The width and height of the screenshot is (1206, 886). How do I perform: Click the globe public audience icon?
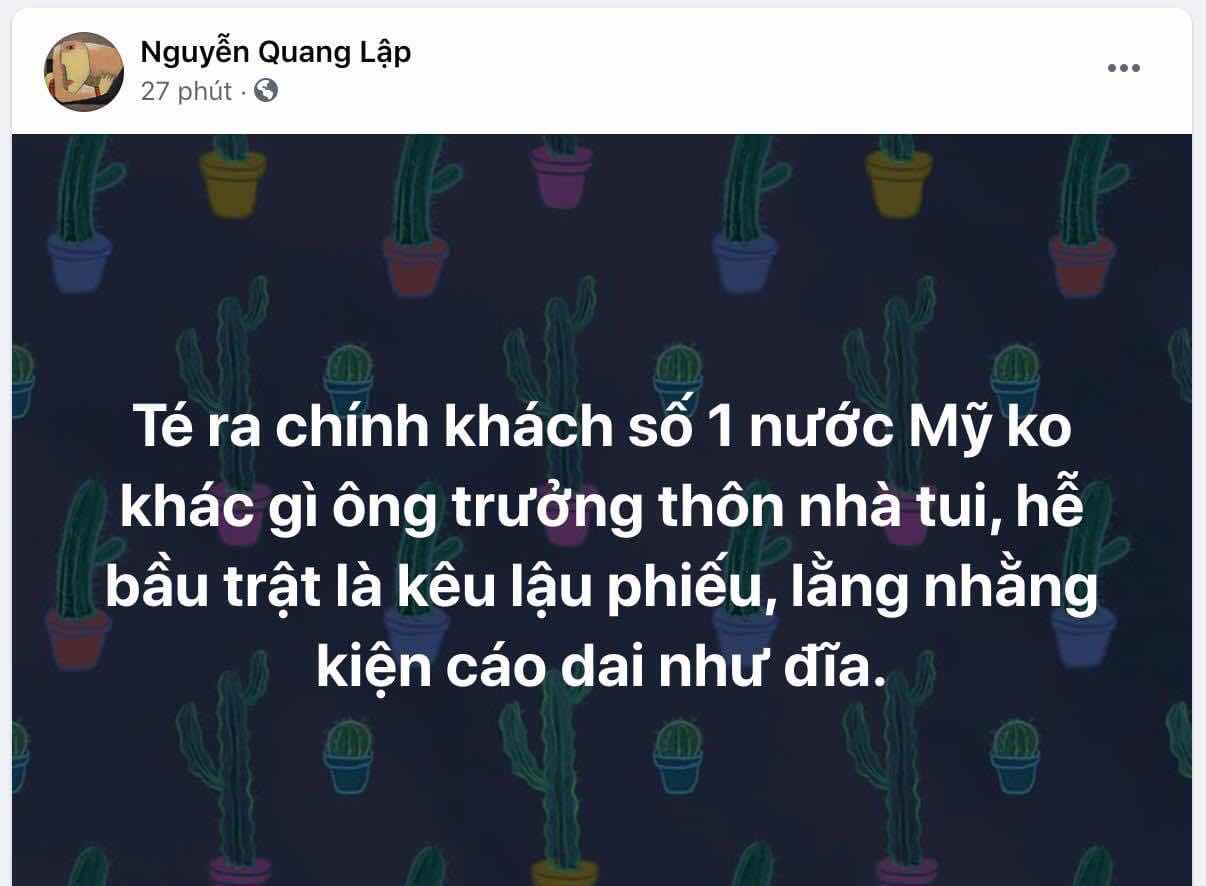(266, 91)
